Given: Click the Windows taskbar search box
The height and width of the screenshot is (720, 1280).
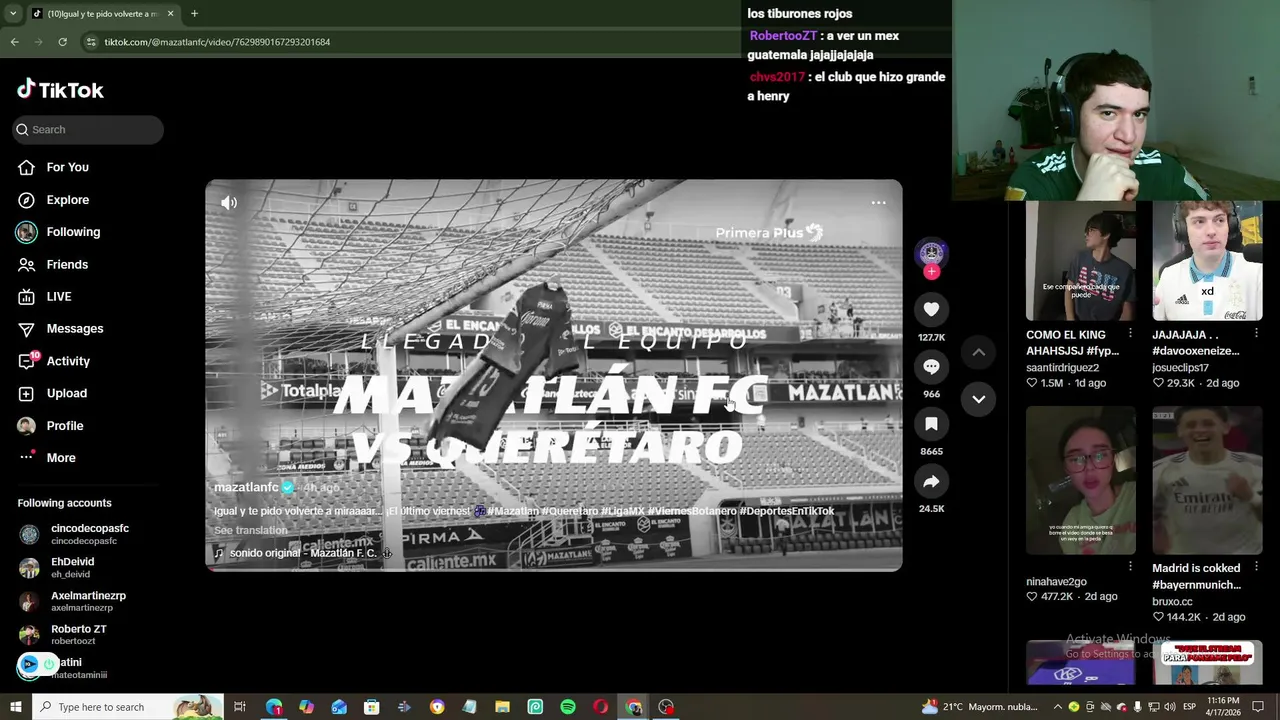Looking at the screenshot, I should 128,707.
